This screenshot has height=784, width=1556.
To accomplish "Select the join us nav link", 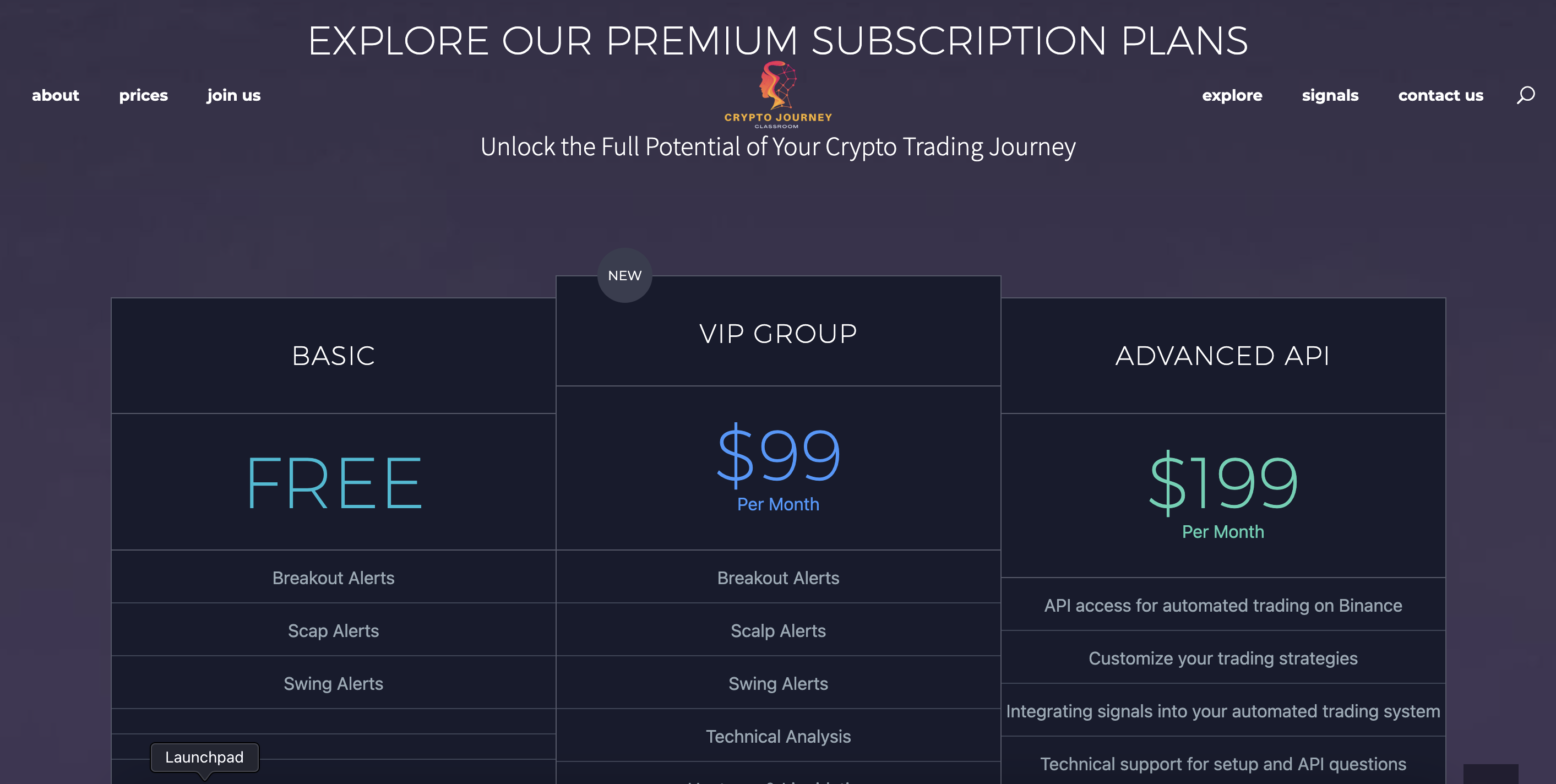I will (234, 95).
